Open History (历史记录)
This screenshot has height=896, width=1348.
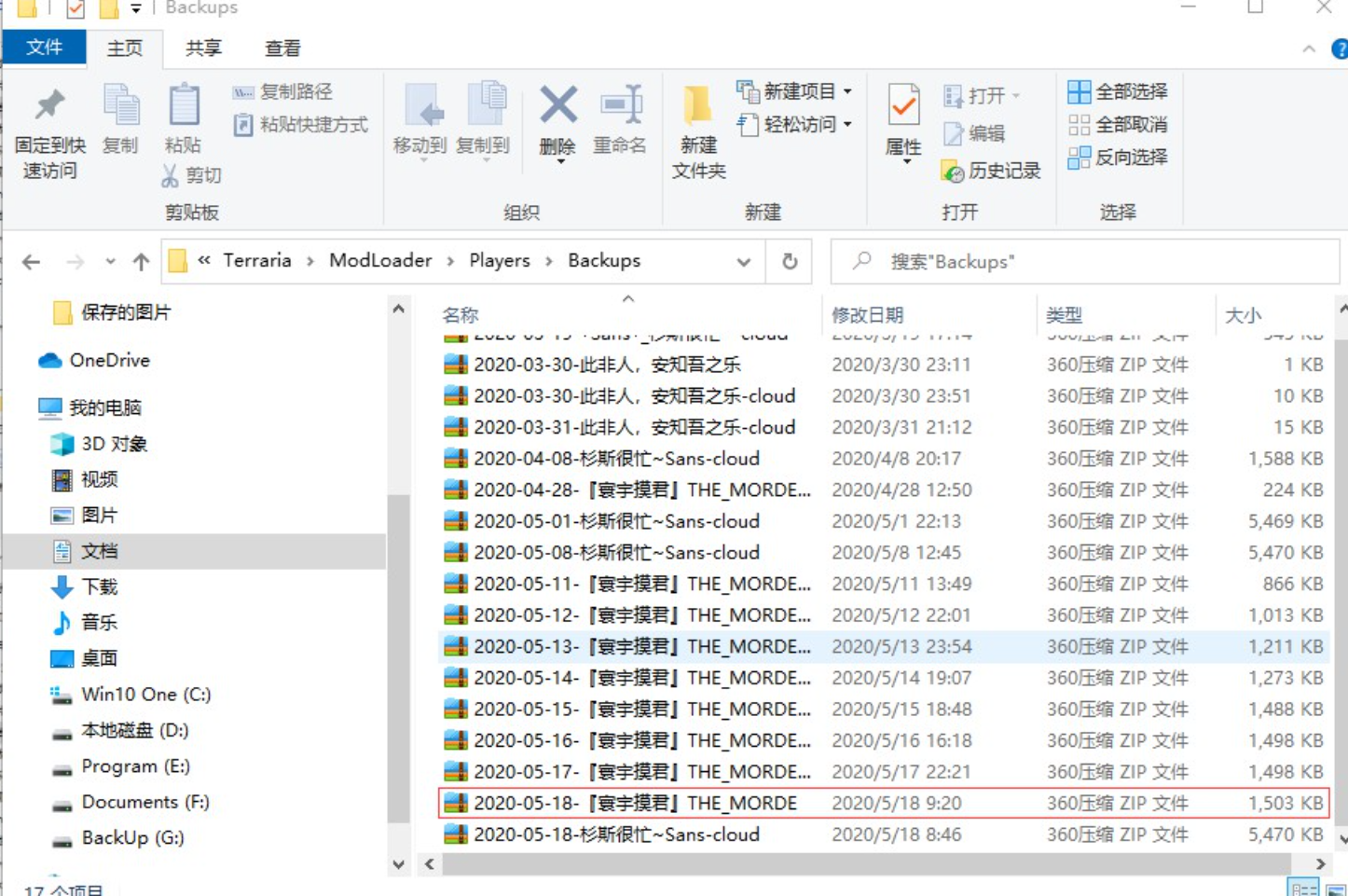click(x=992, y=171)
